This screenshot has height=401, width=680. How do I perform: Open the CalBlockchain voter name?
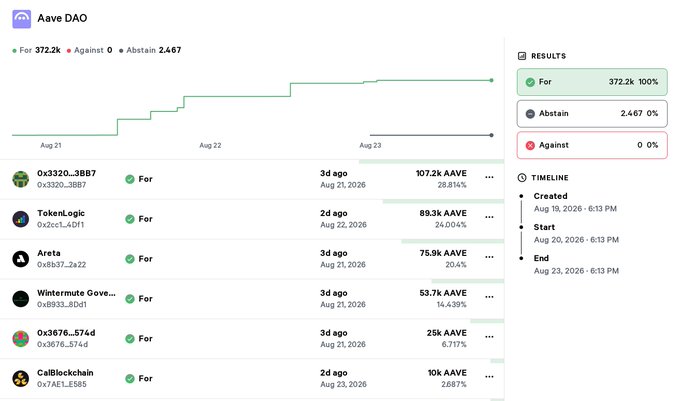pyautogui.click(x=65, y=373)
